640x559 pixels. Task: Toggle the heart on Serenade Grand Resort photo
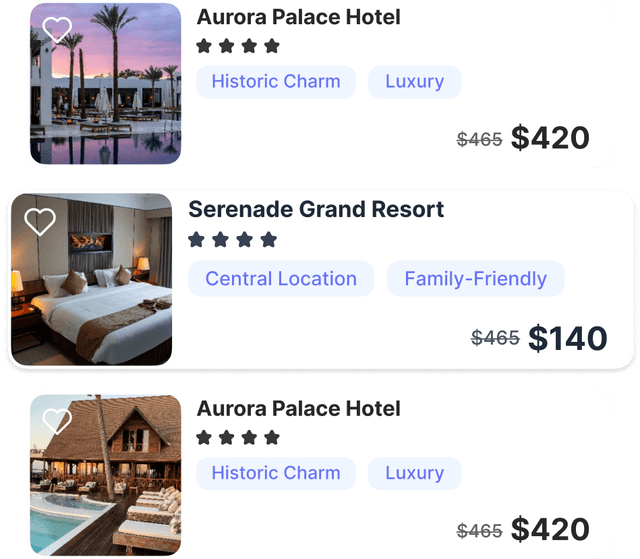pyautogui.click(x=40, y=222)
